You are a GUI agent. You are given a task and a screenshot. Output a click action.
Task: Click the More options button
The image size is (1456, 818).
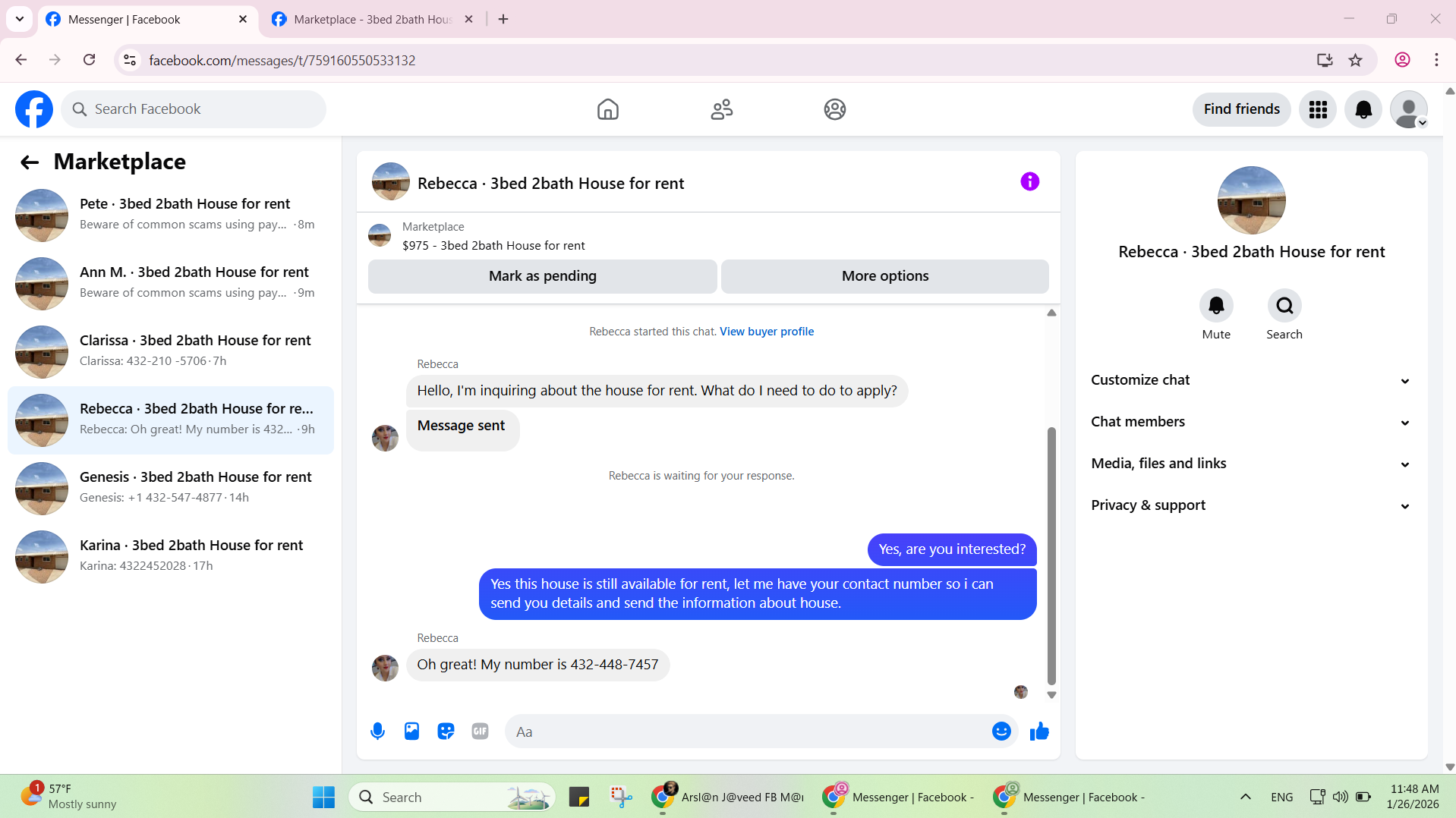click(x=884, y=276)
